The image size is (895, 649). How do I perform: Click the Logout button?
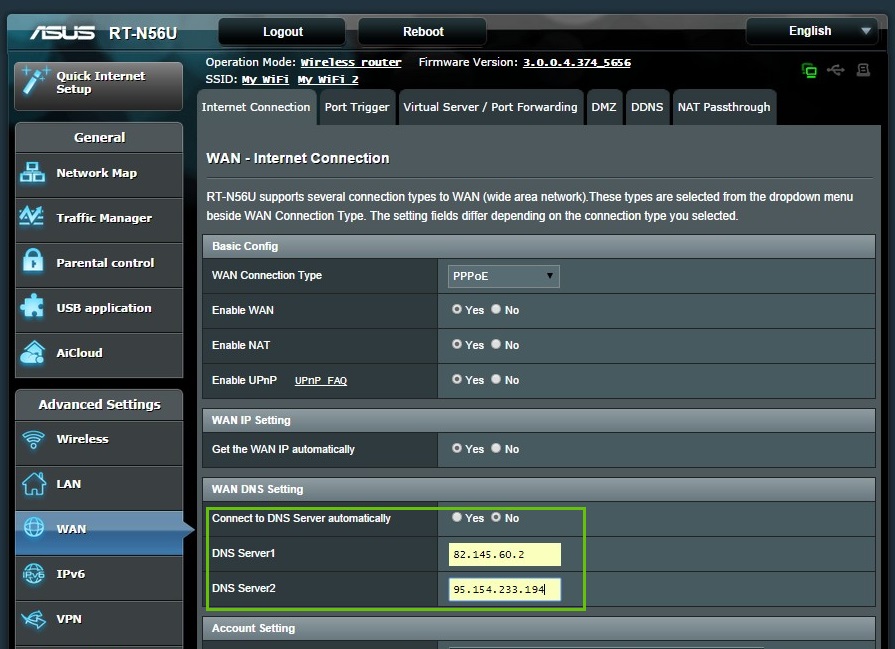click(x=282, y=32)
